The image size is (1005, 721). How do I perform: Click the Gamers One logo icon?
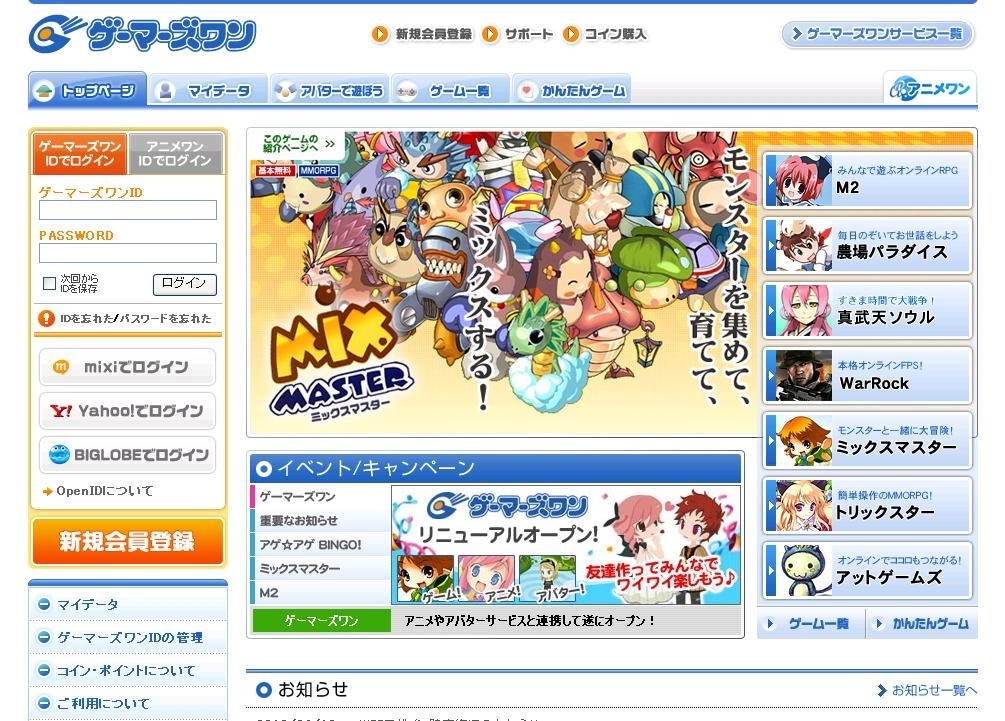tap(55, 35)
